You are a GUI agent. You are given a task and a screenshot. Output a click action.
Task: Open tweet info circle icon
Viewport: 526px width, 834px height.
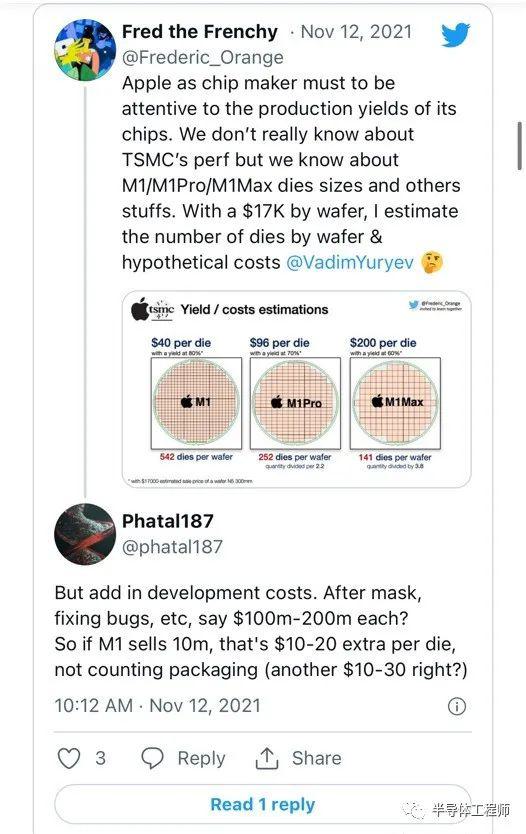click(457, 706)
